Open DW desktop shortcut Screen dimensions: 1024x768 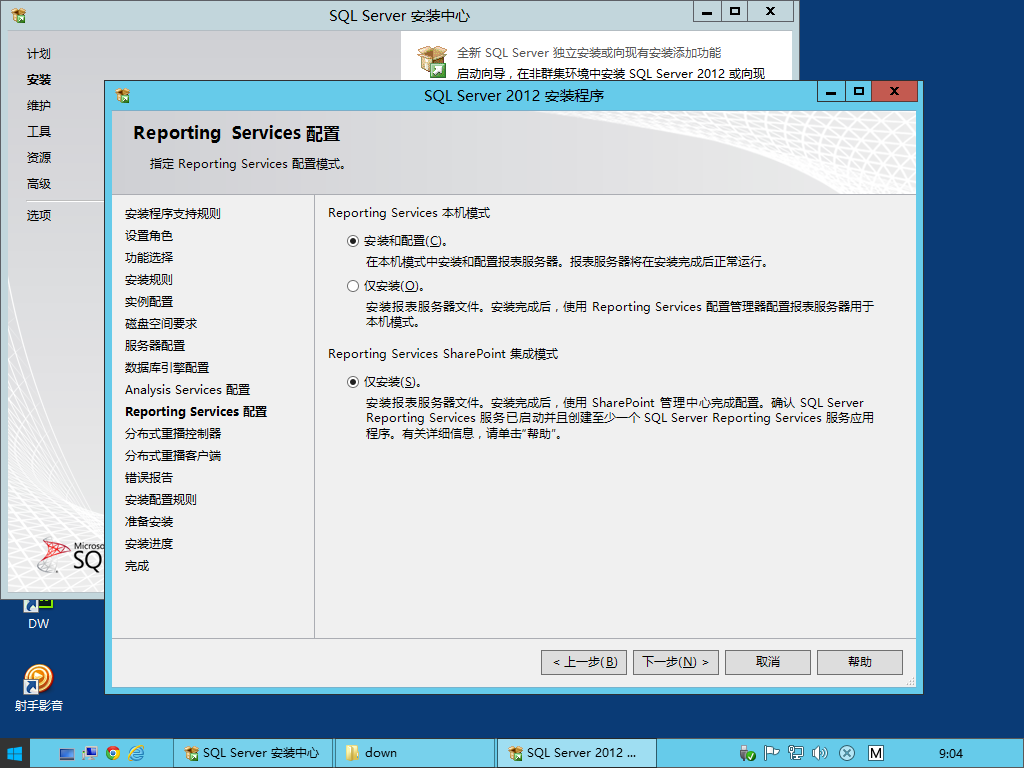pos(39,613)
